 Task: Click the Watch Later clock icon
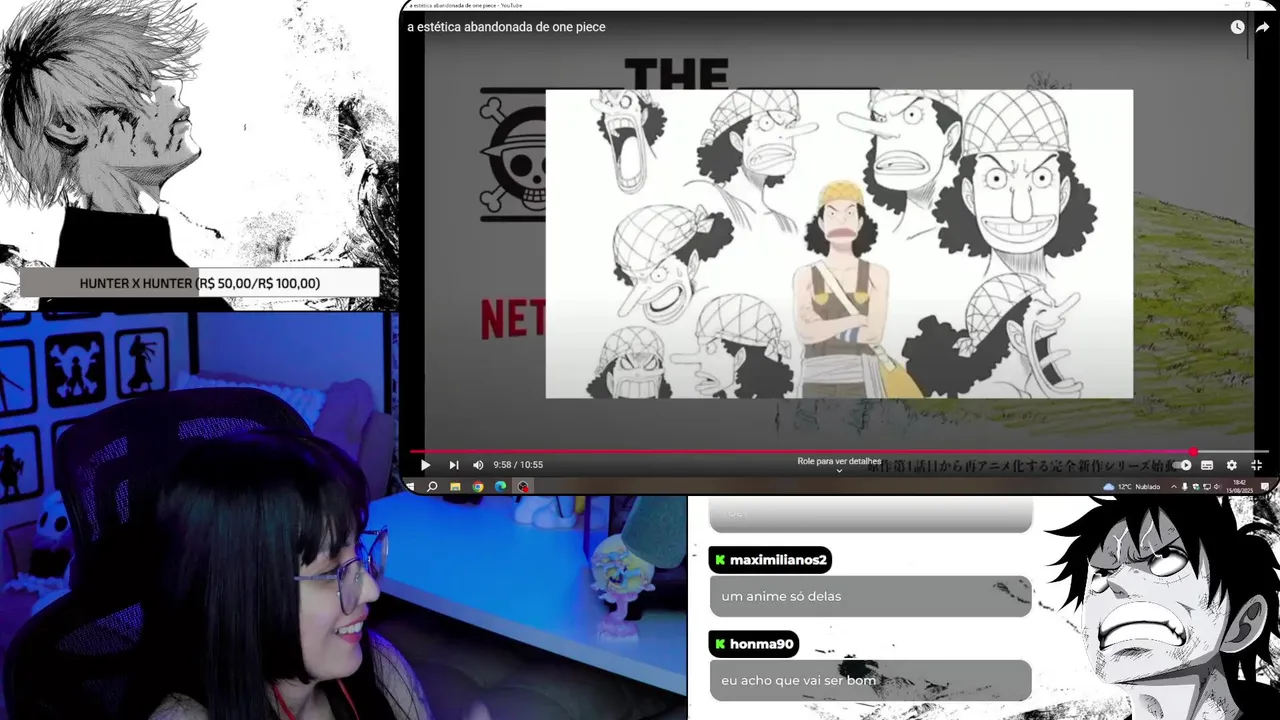(1237, 27)
